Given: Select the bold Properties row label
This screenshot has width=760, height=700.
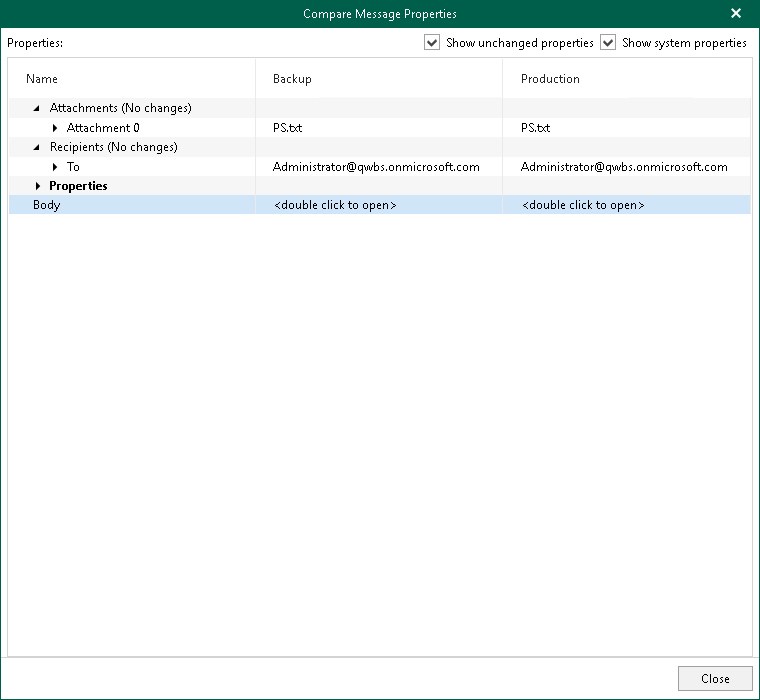Looking at the screenshot, I should (79, 186).
